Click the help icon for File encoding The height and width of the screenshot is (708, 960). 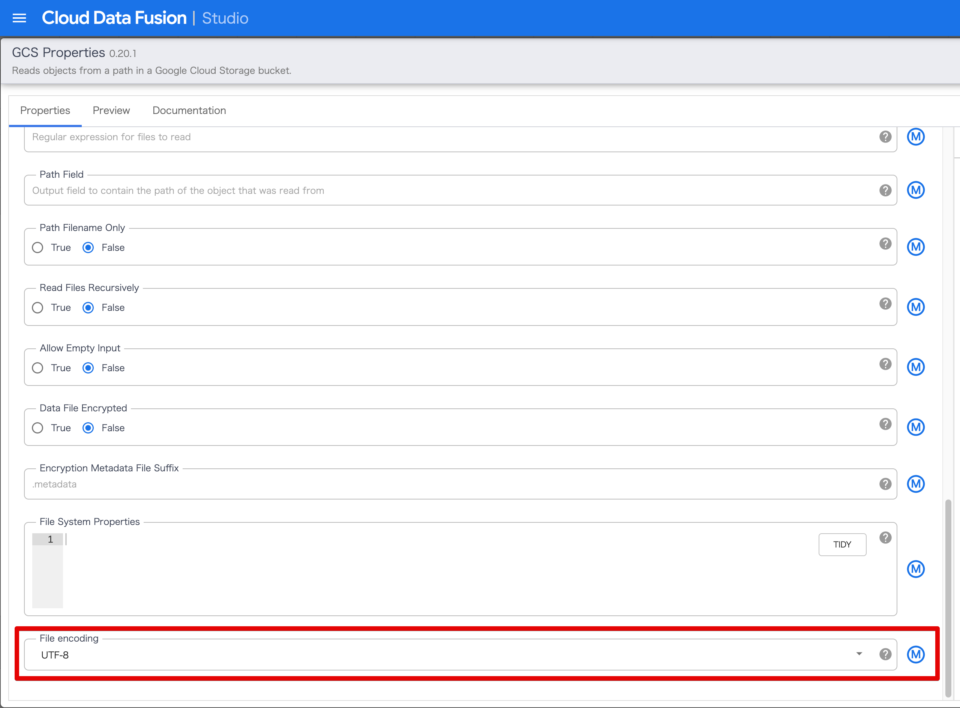point(884,653)
